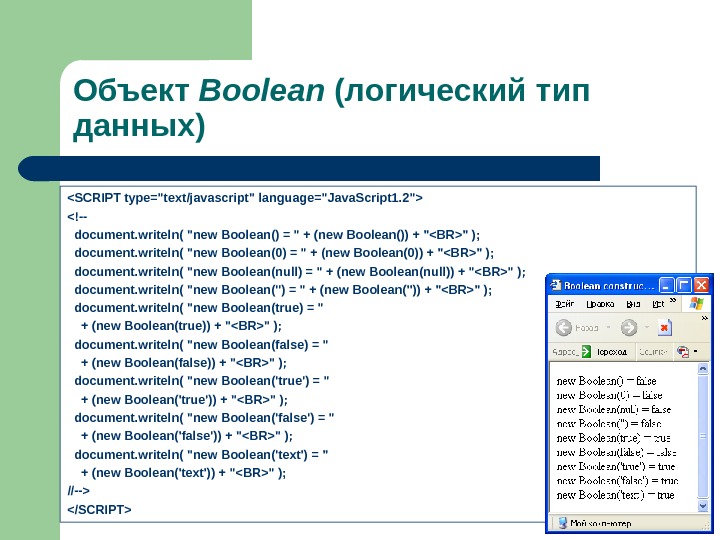Click the 'Boolean construc...' window title

click(x=609, y=286)
